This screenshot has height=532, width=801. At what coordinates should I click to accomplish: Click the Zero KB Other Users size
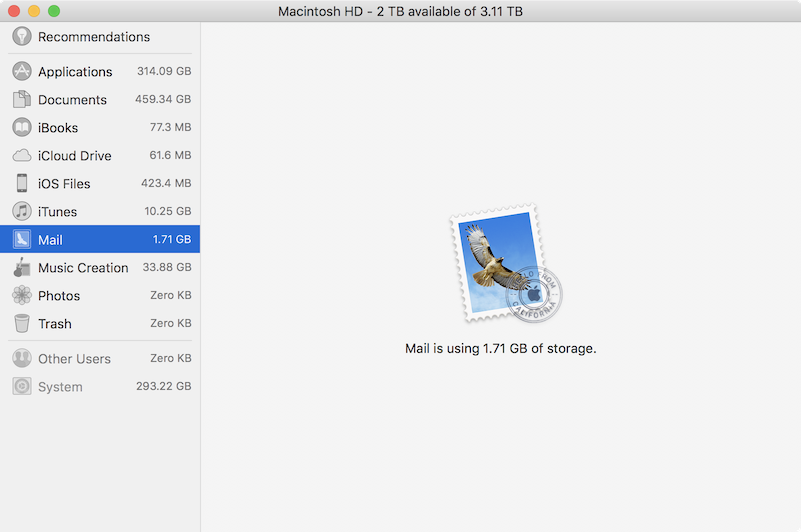[x=171, y=358]
